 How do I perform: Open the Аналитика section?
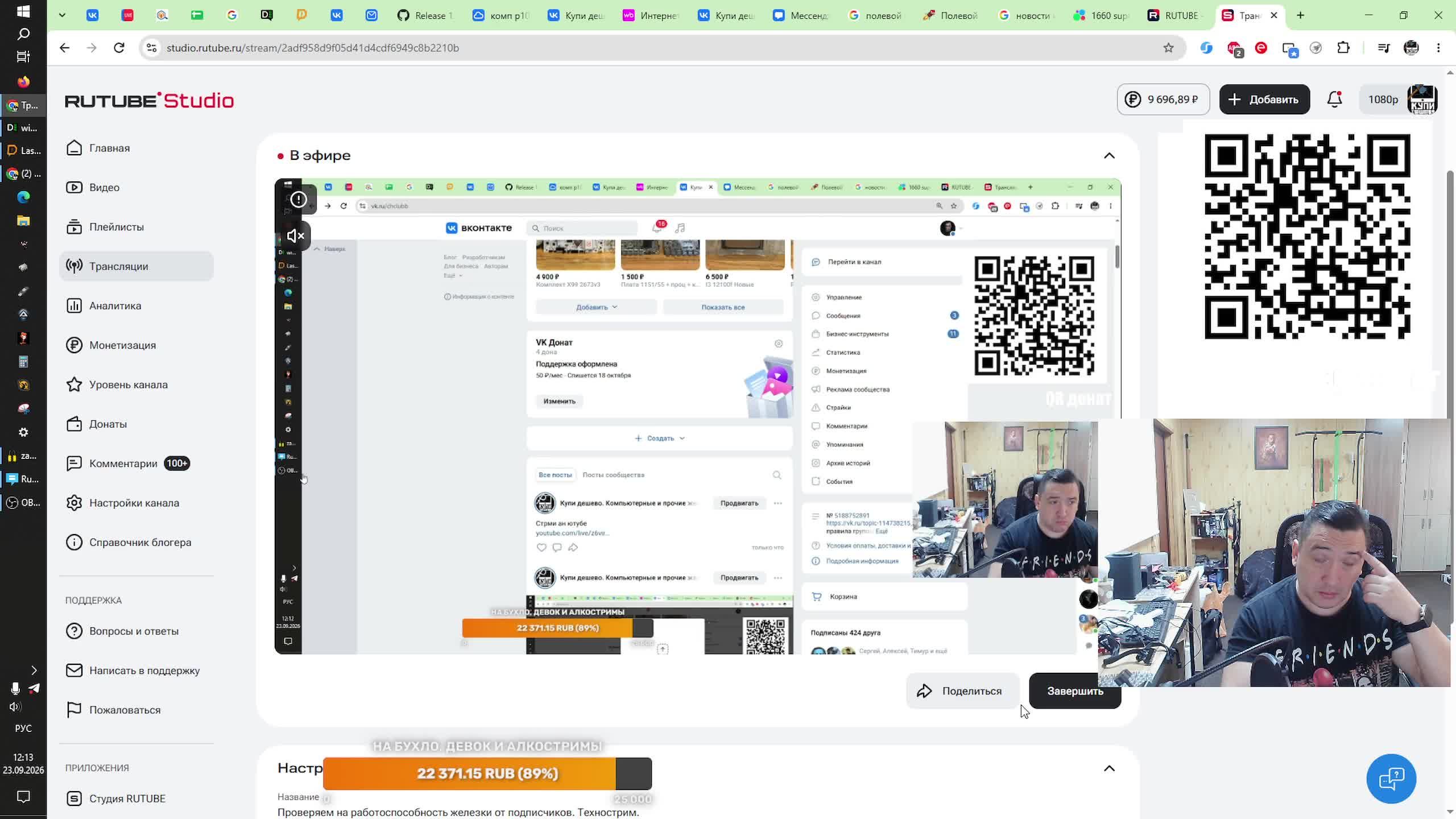[136, 305]
